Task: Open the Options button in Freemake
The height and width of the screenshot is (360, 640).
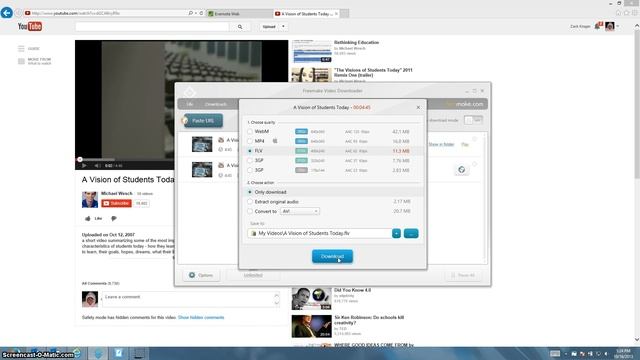Action: point(201,275)
